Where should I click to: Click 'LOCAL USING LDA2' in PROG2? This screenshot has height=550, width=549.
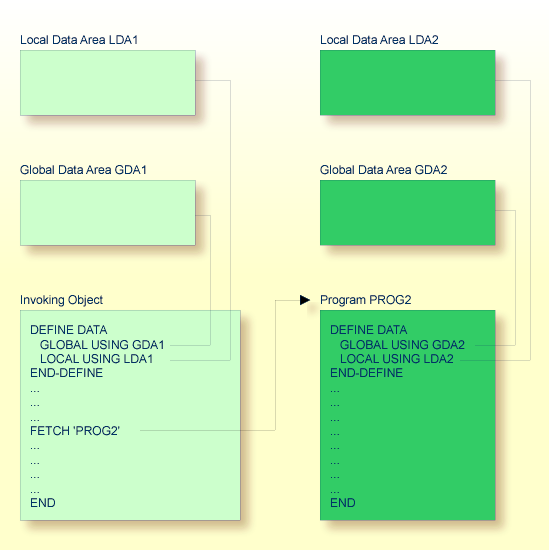coord(397,359)
